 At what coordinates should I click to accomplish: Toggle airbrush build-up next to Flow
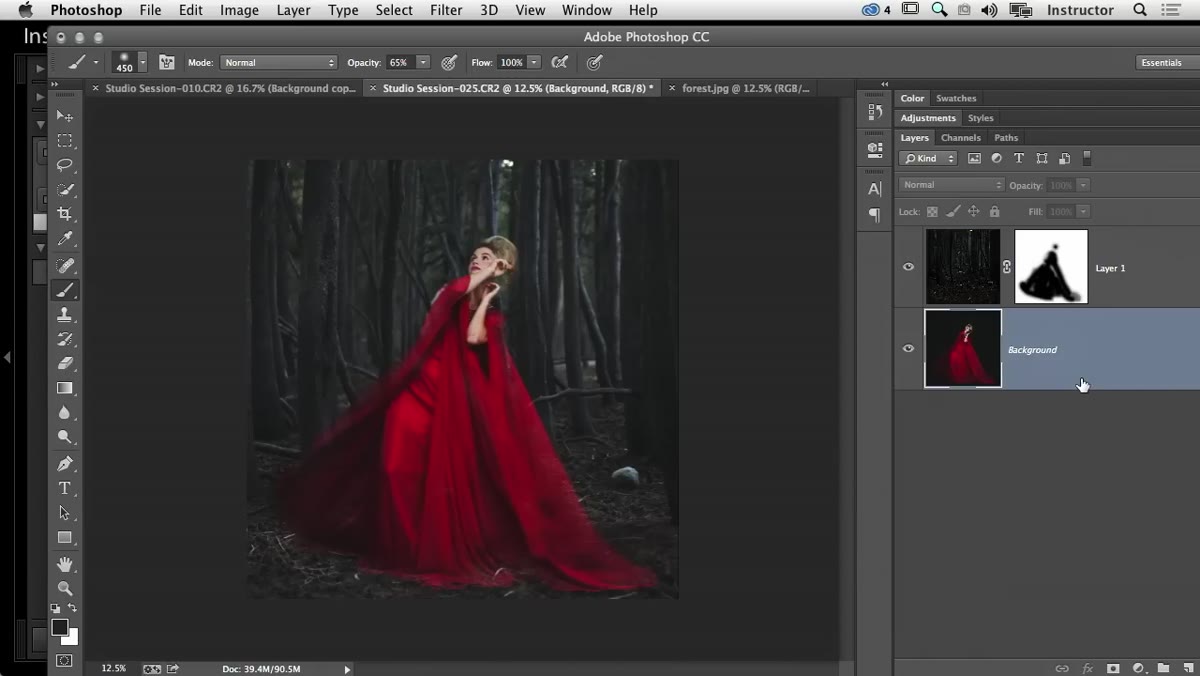(560, 62)
